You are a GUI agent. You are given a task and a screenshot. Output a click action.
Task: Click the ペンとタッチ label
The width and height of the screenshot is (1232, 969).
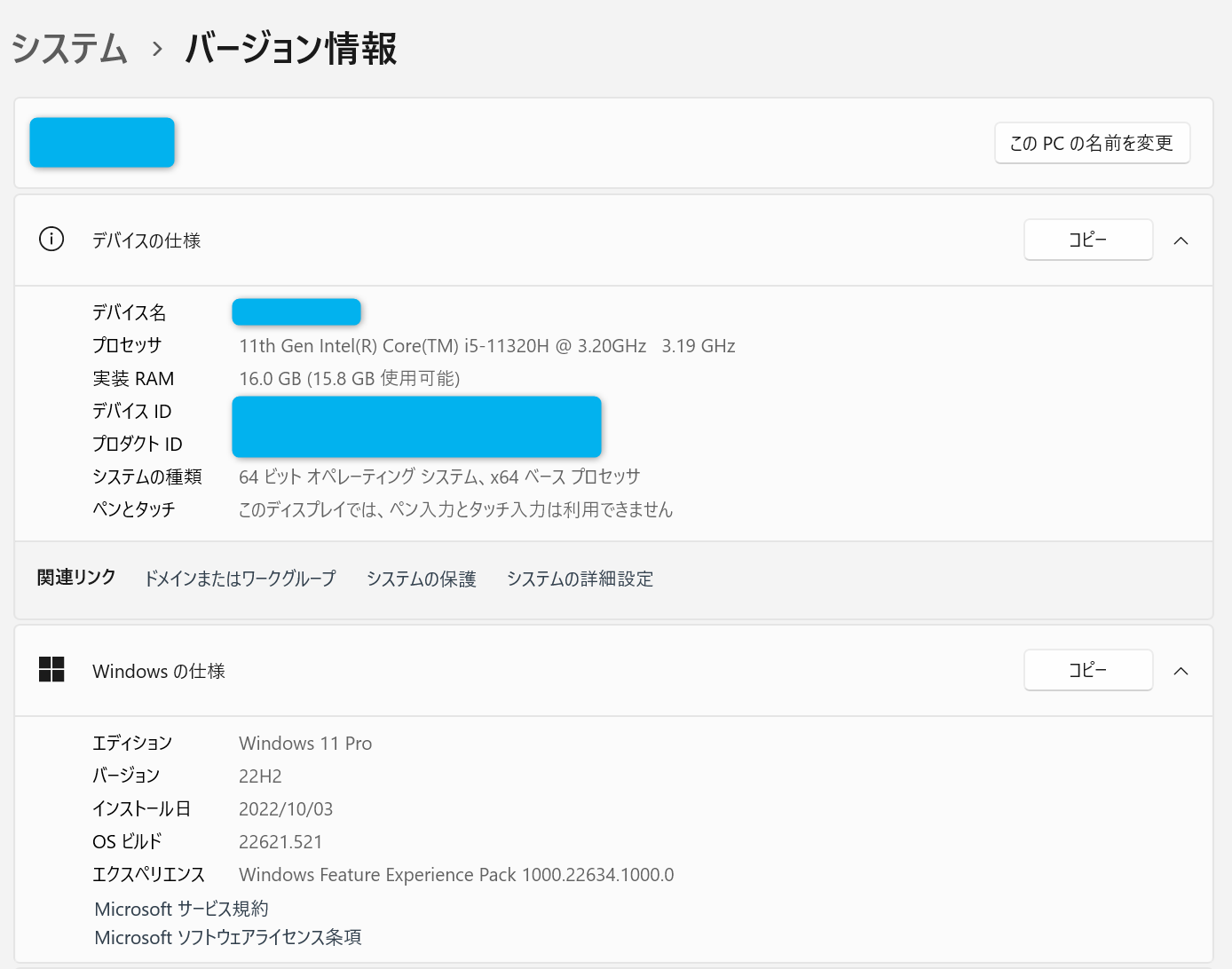[x=134, y=509]
